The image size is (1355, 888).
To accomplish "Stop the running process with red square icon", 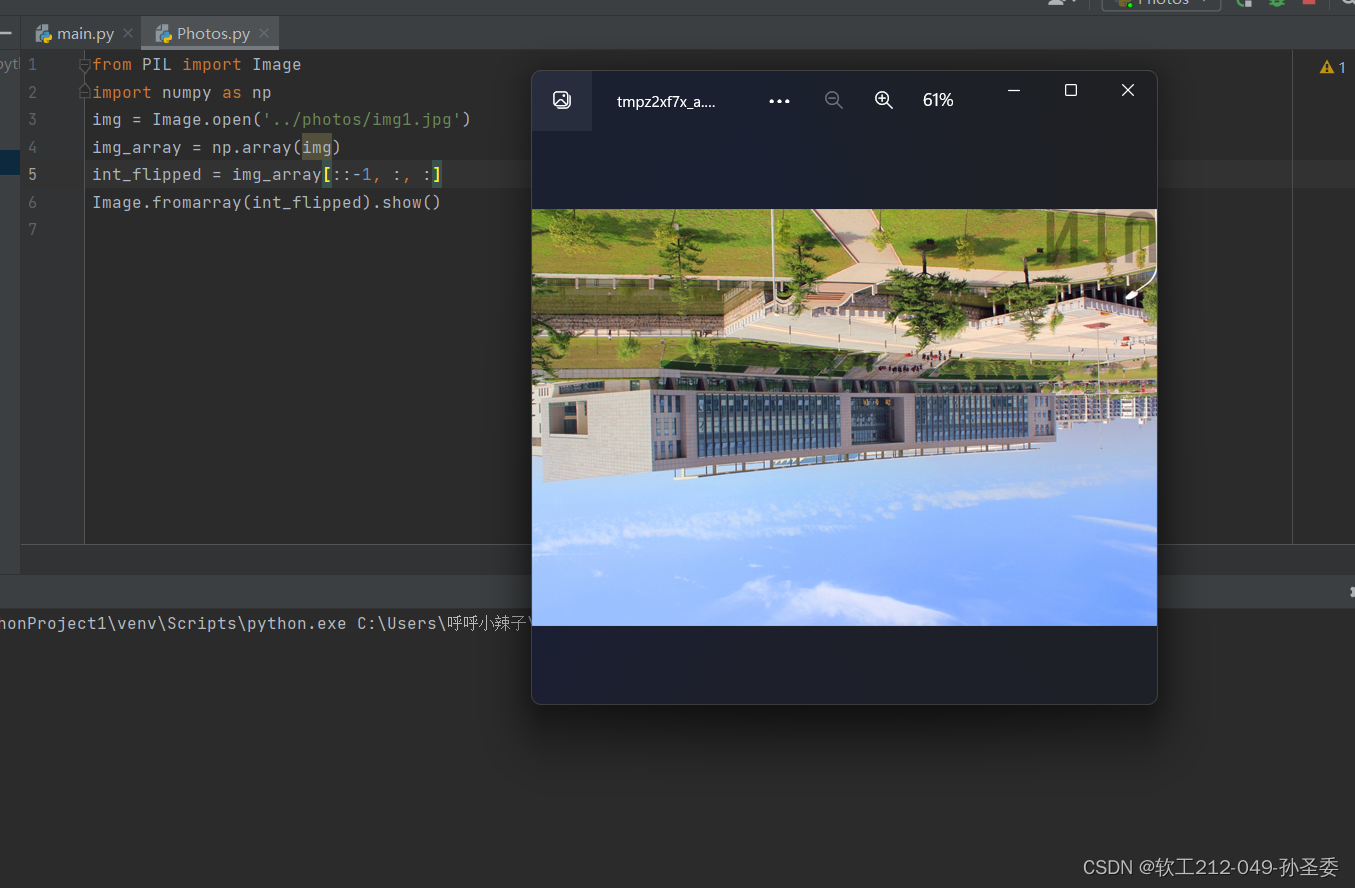I will click(1309, 3).
